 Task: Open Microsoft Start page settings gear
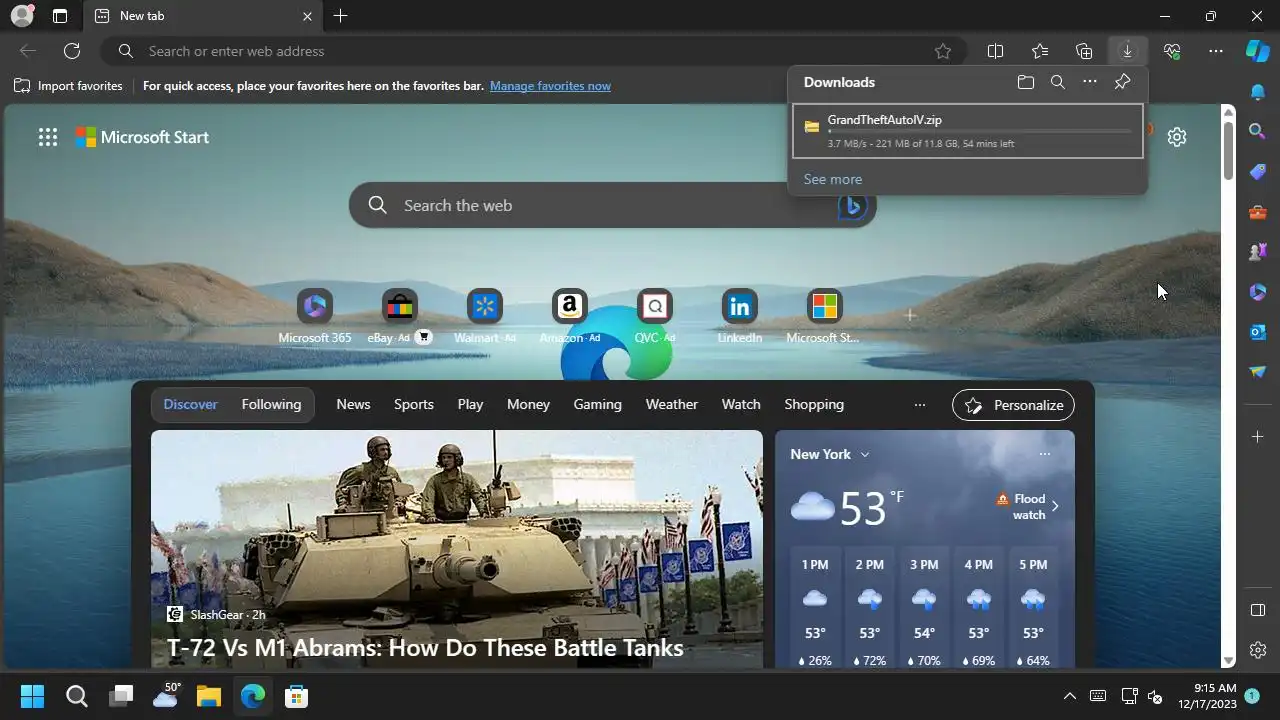(1177, 137)
